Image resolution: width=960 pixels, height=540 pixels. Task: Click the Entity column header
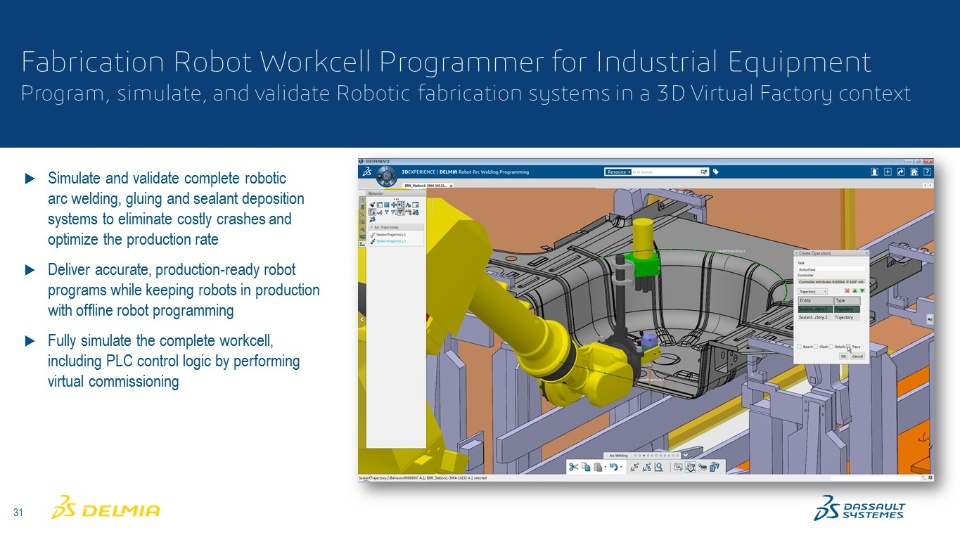[816, 301]
